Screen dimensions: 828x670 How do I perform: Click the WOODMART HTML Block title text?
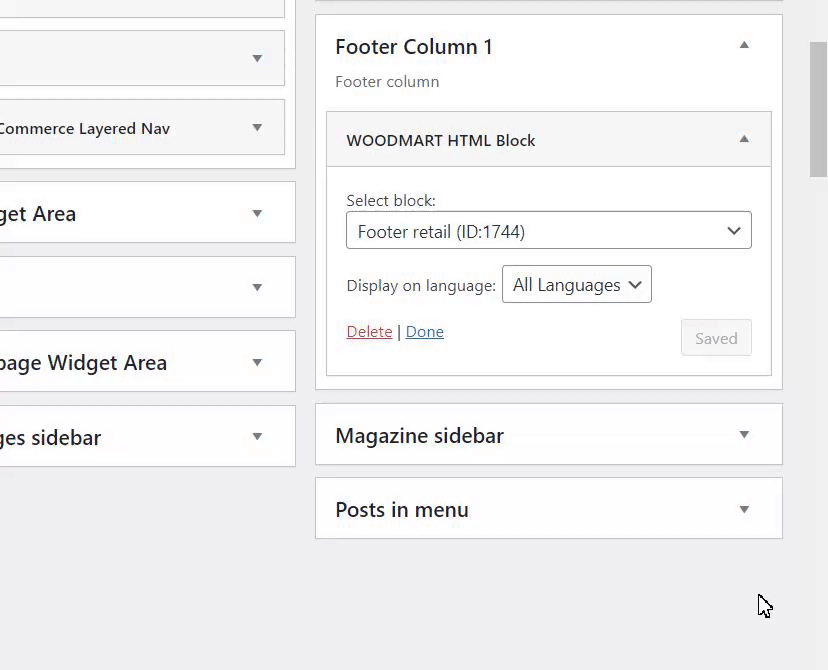pyautogui.click(x=441, y=141)
